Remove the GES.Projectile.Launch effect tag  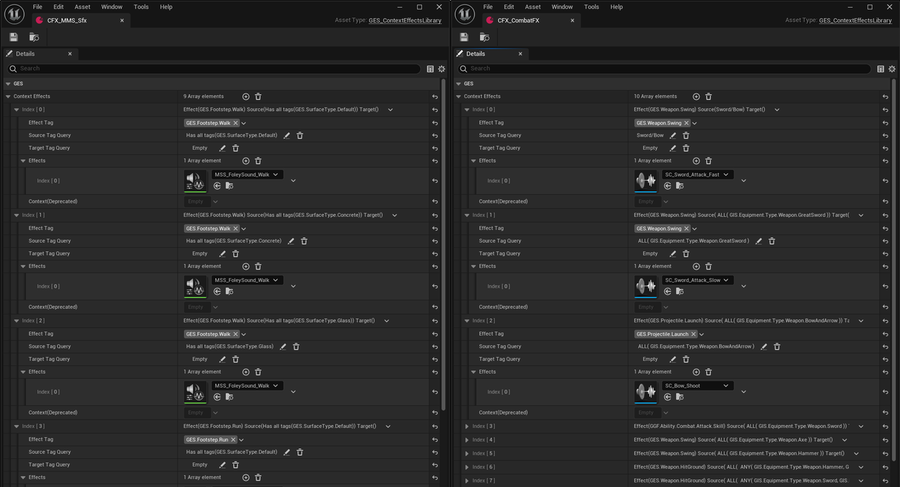tap(693, 334)
